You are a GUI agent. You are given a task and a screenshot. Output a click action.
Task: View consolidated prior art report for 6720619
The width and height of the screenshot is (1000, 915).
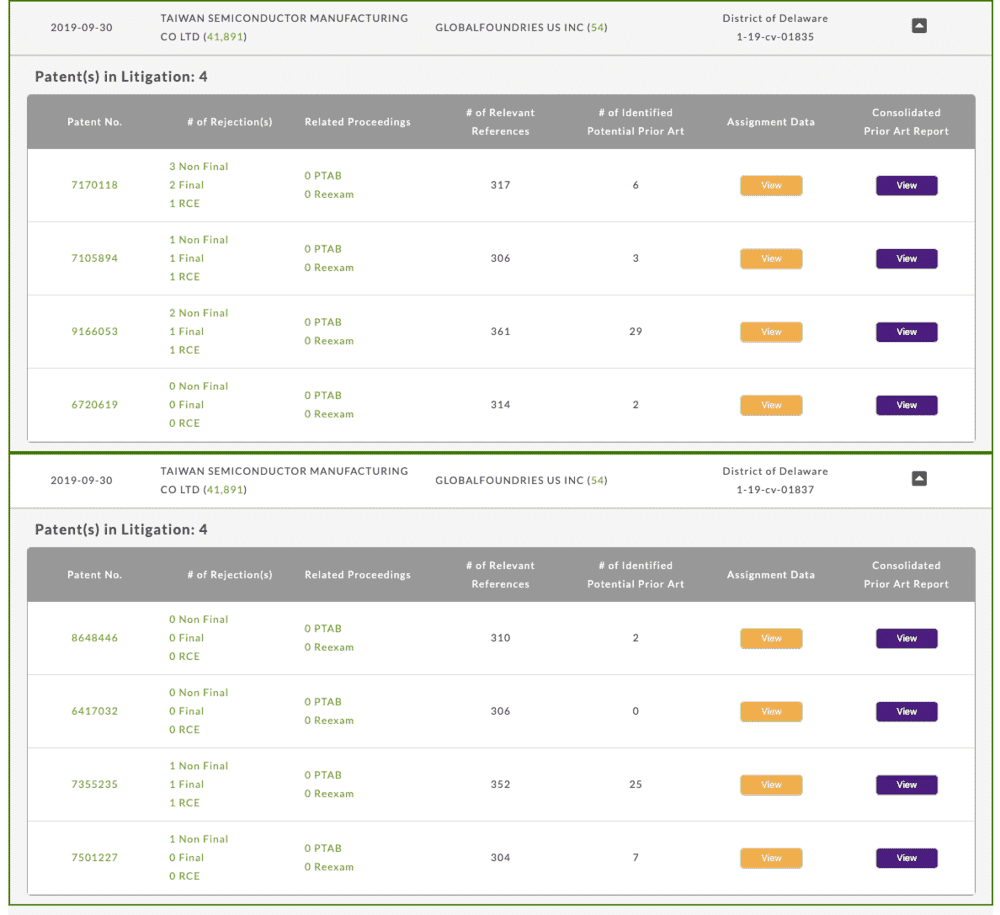(906, 406)
